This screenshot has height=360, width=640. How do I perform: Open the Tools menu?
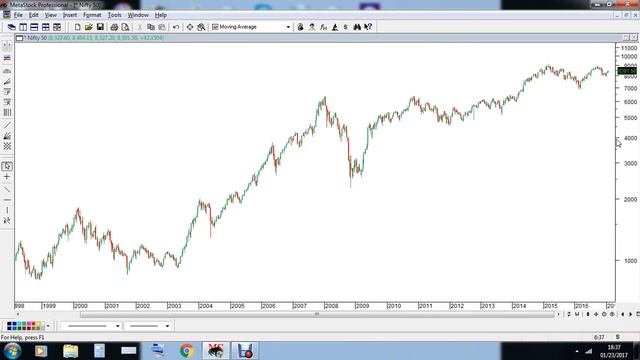(114, 15)
